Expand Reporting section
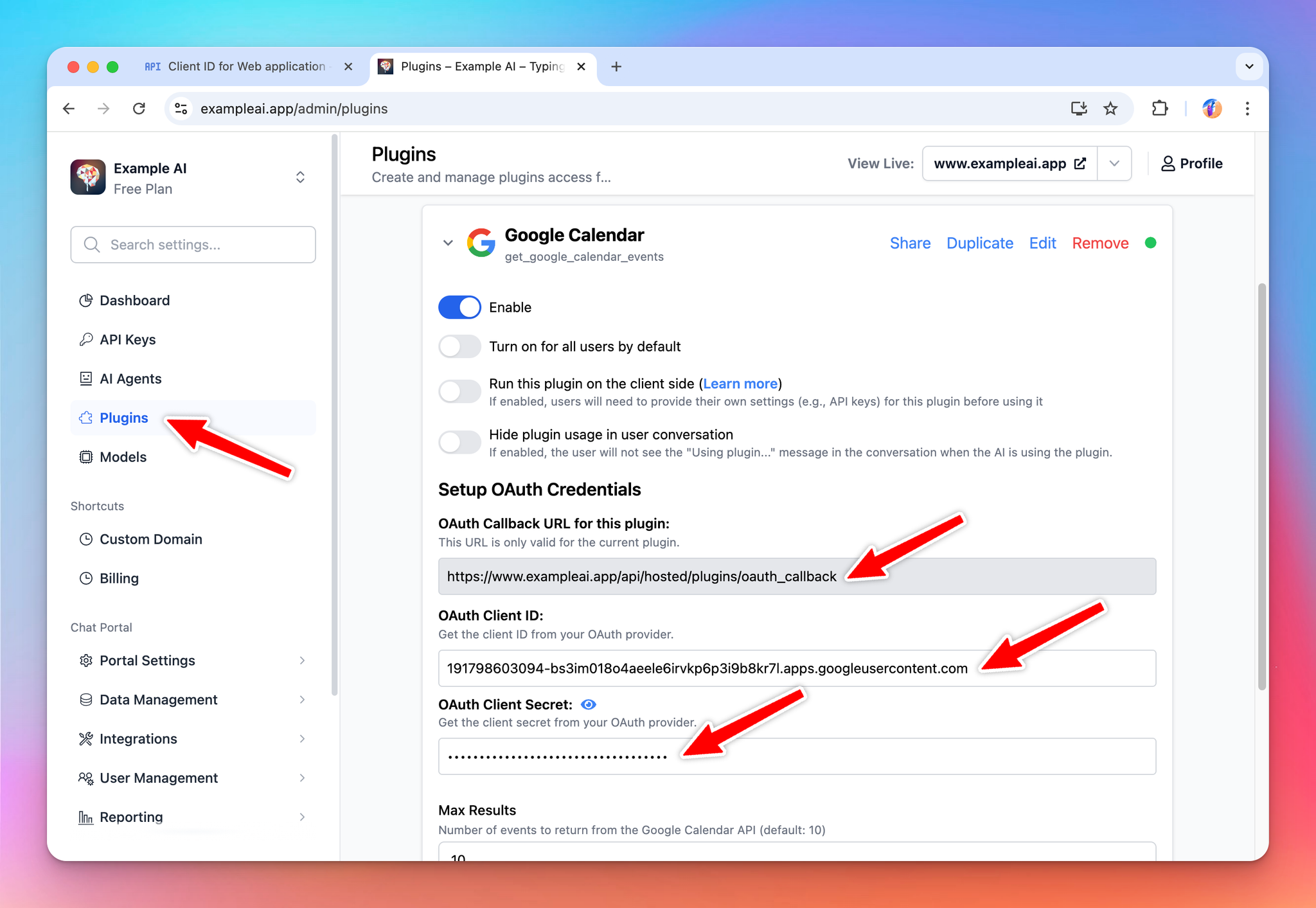Image resolution: width=1316 pixels, height=908 pixels. 193,817
